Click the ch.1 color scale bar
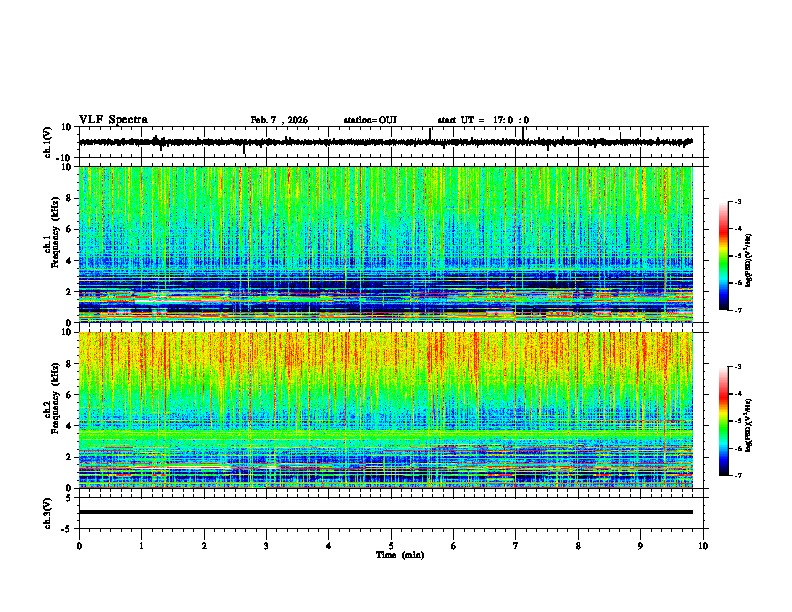 point(724,256)
